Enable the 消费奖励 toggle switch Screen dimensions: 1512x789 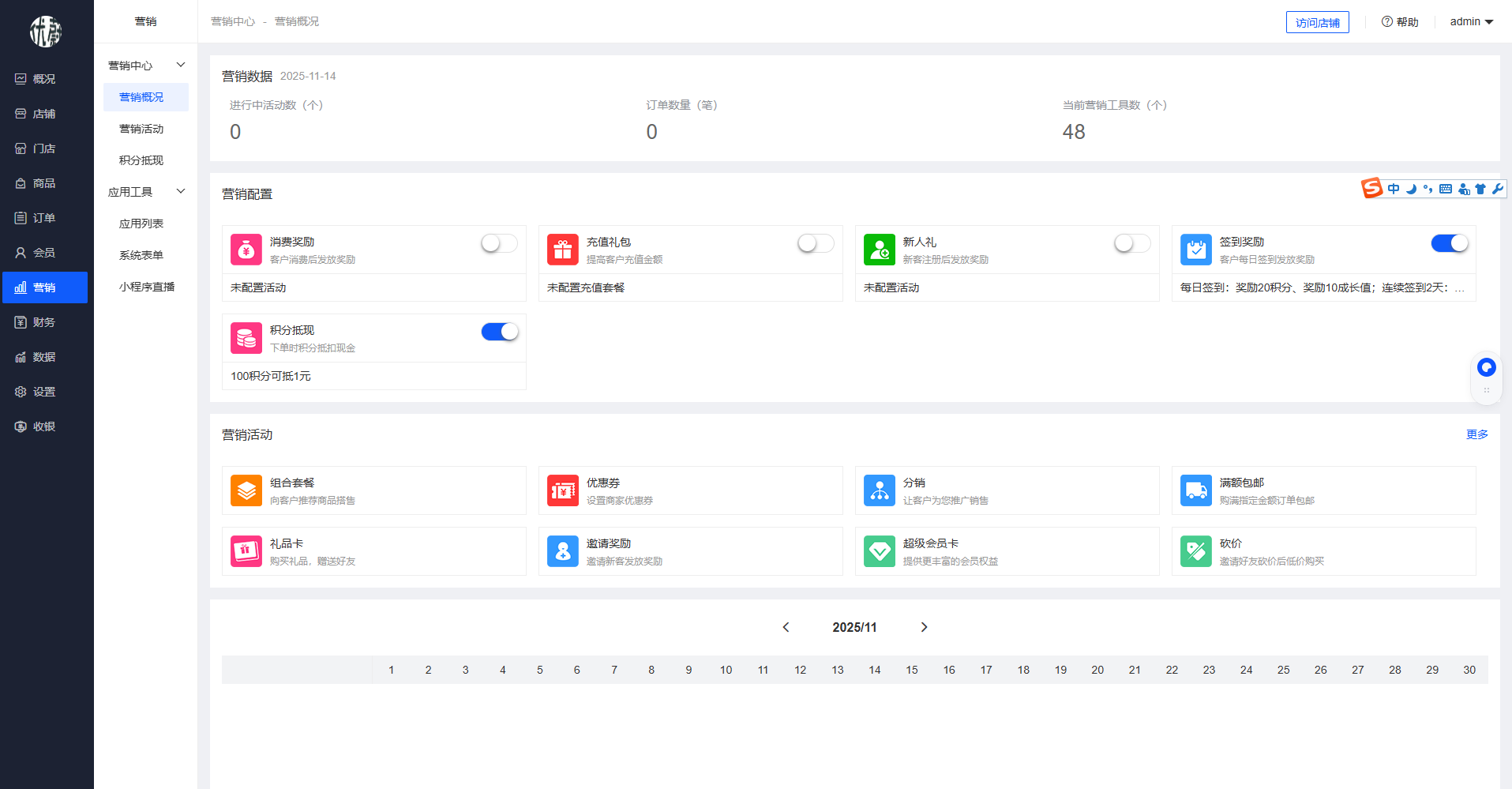click(499, 243)
